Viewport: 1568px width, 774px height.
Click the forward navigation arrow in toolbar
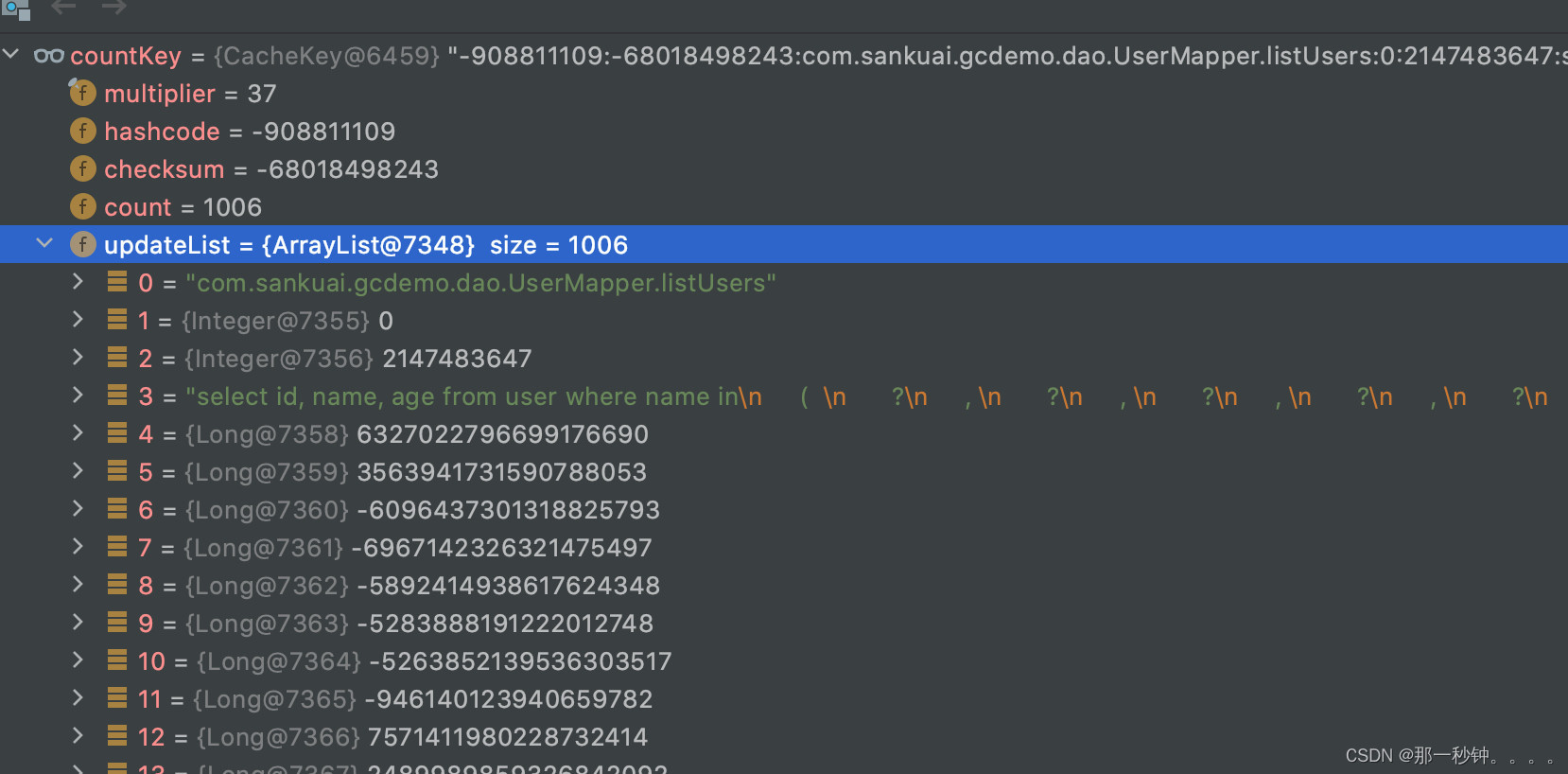click(x=113, y=8)
